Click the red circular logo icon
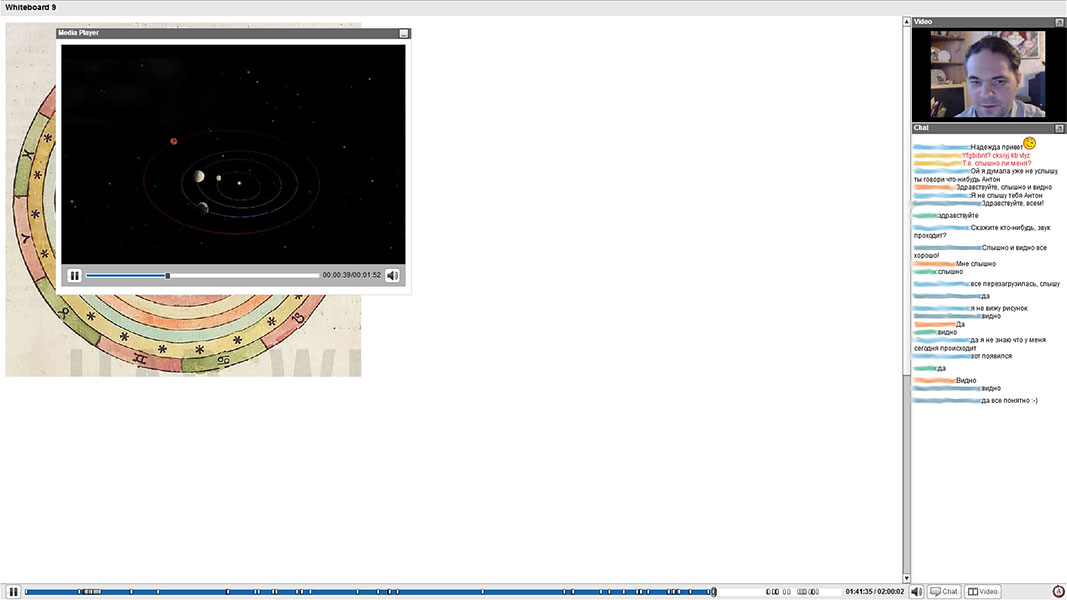The height and width of the screenshot is (600, 1067). [1058, 592]
